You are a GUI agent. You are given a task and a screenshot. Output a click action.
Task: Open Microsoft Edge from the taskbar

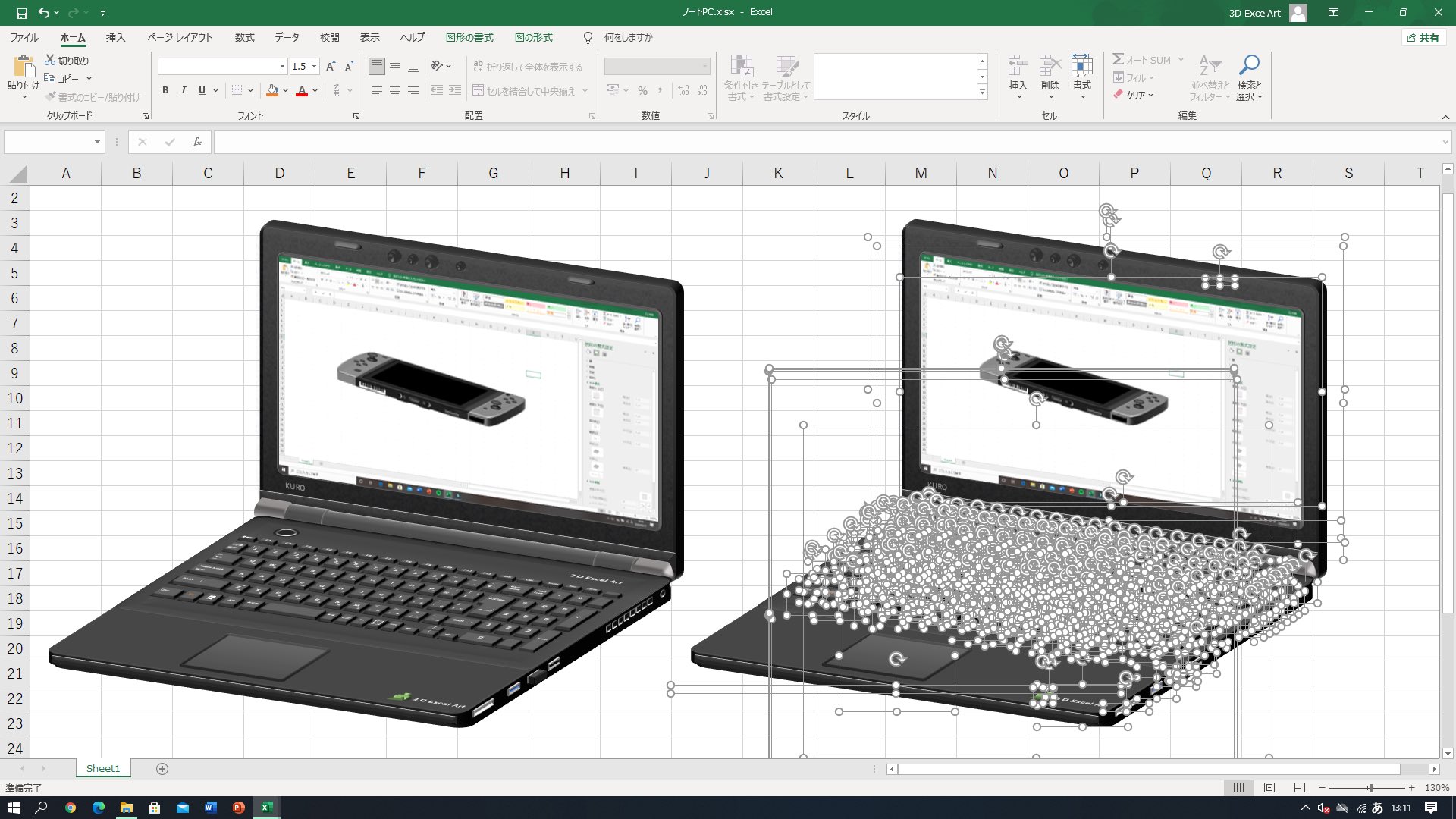99,808
